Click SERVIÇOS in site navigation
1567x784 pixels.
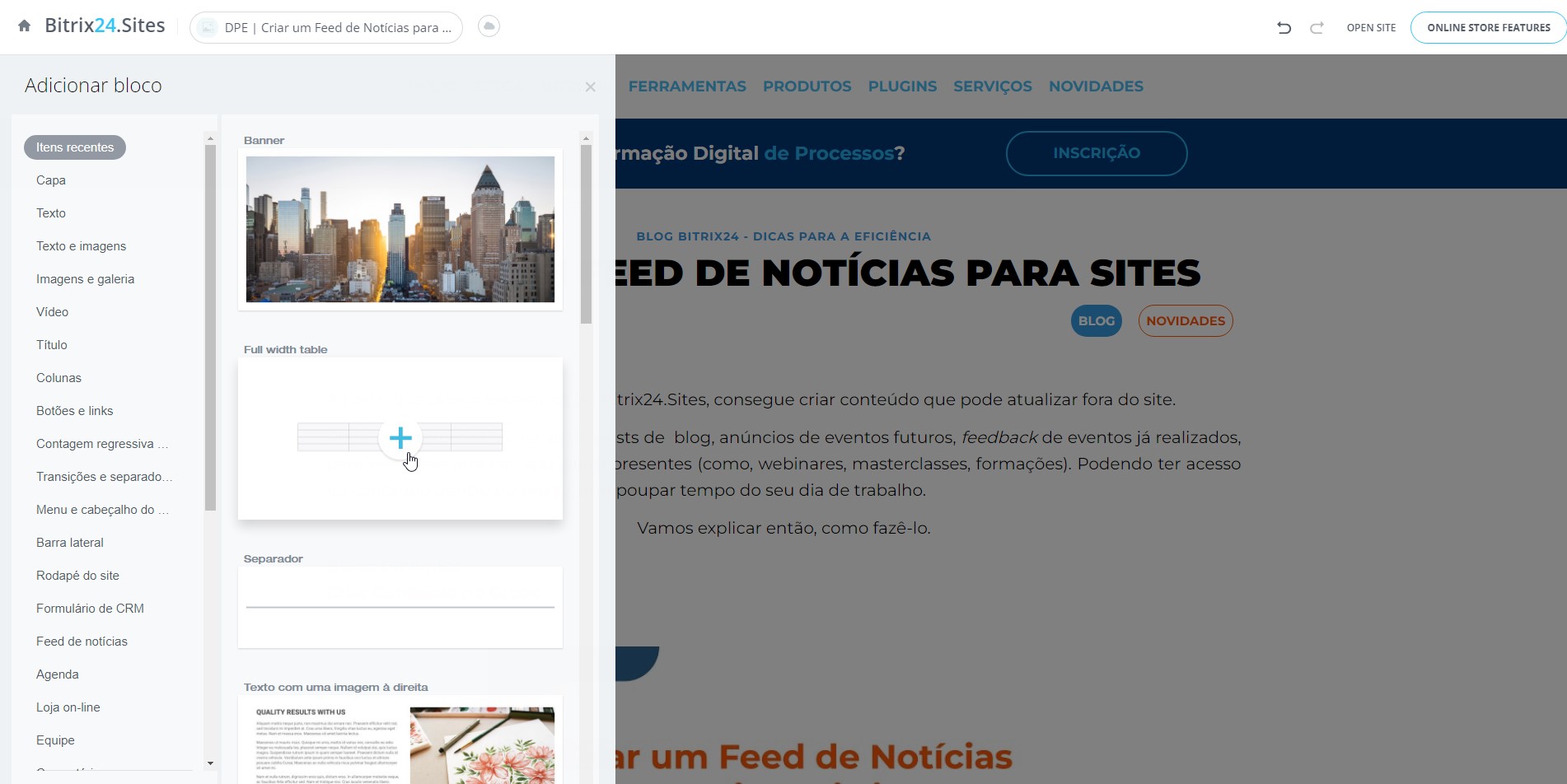[993, 86]
